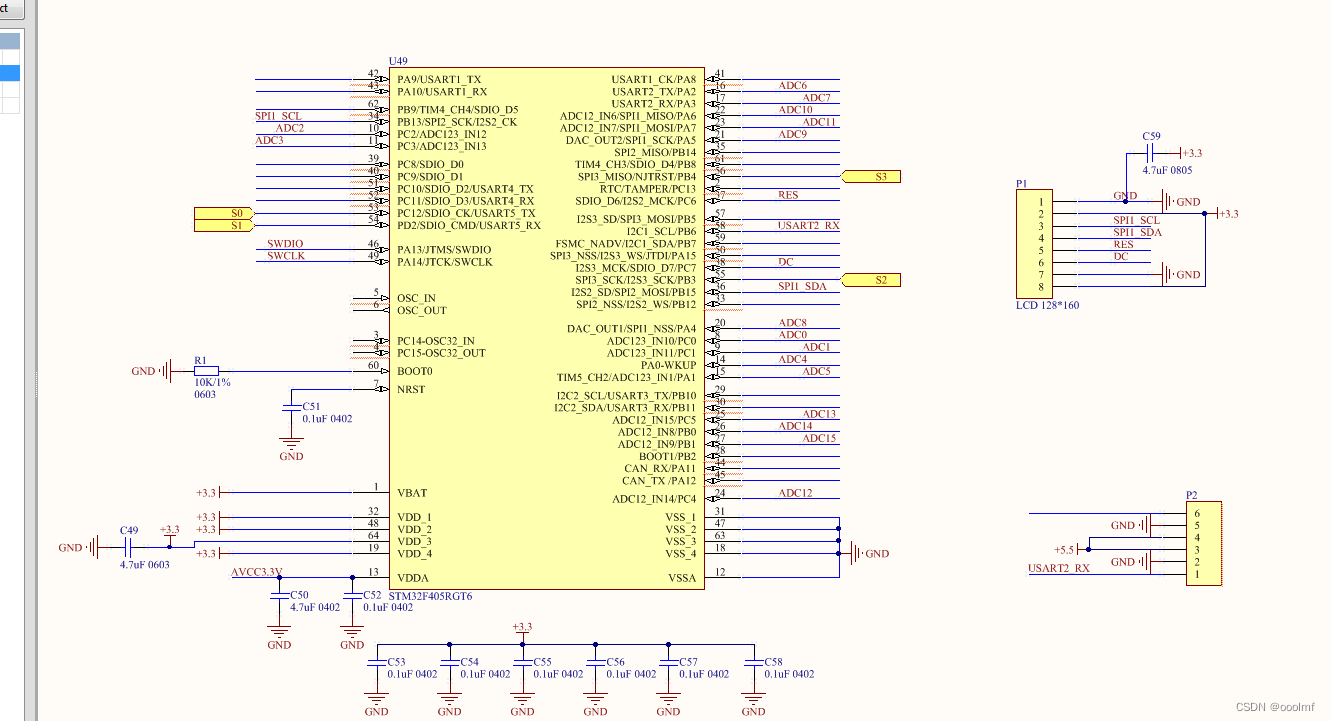Click the VDDA pin name
Image resolution: width=1330 pixels, height=721 pixels.
pos(413,578)
